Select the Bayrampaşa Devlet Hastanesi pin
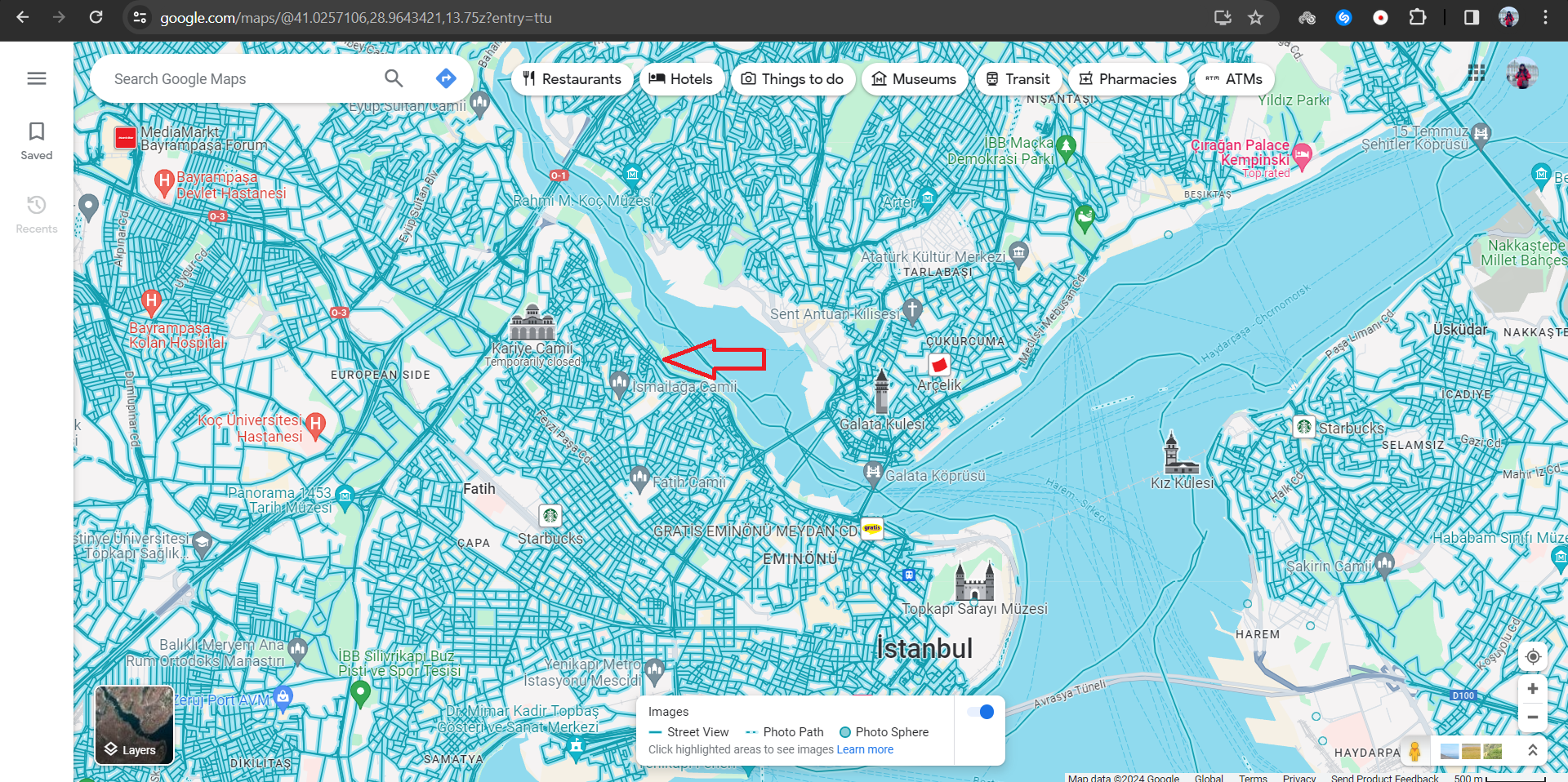Image resolution: width=1568 pixels, height=782 pixels. [164, 182]
